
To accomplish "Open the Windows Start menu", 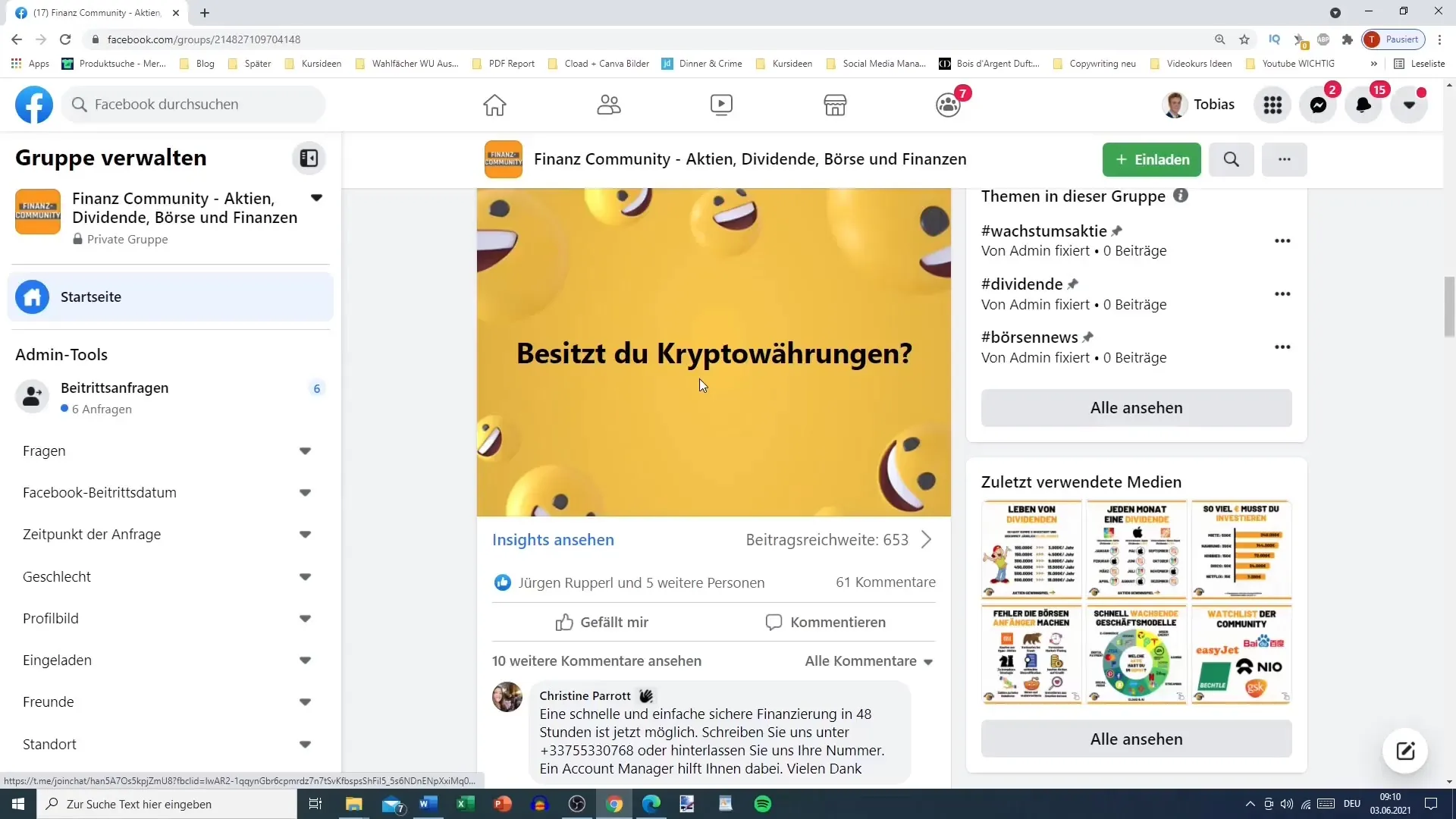I will pos(18,804).
